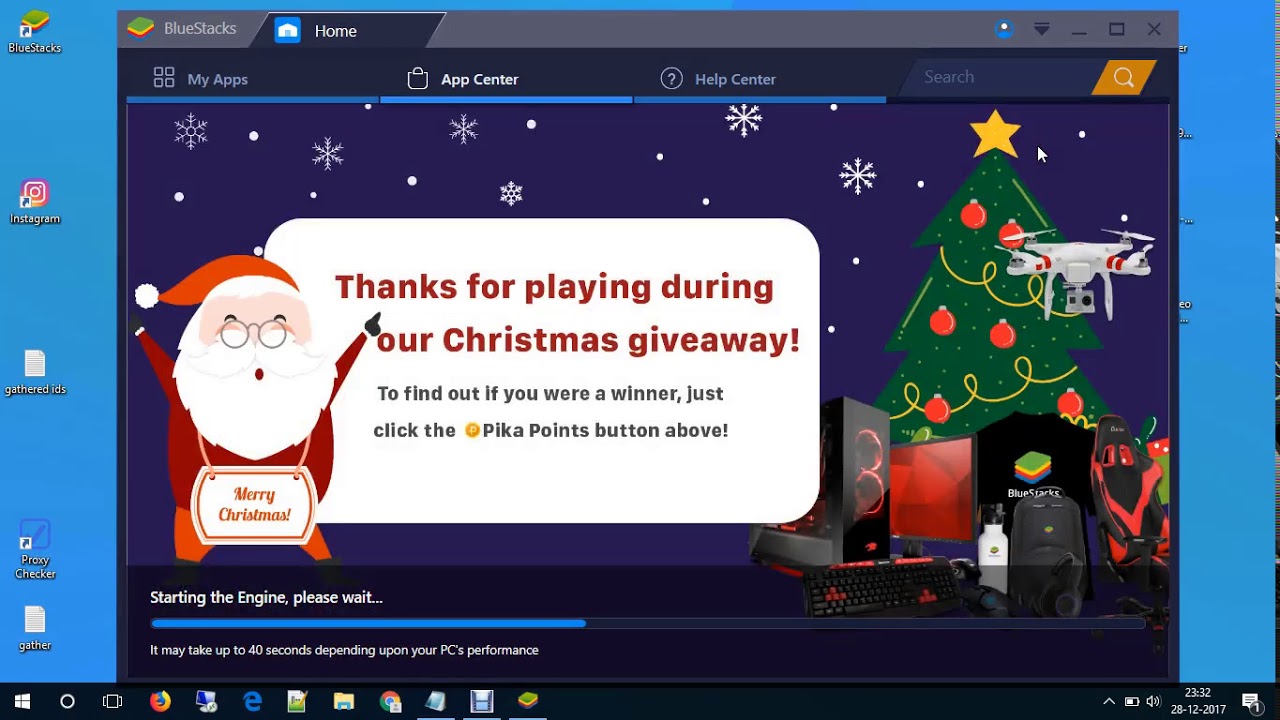Select the 'gather' desktop file
This screenshot has width=1280, height=720.
(35, 628)
